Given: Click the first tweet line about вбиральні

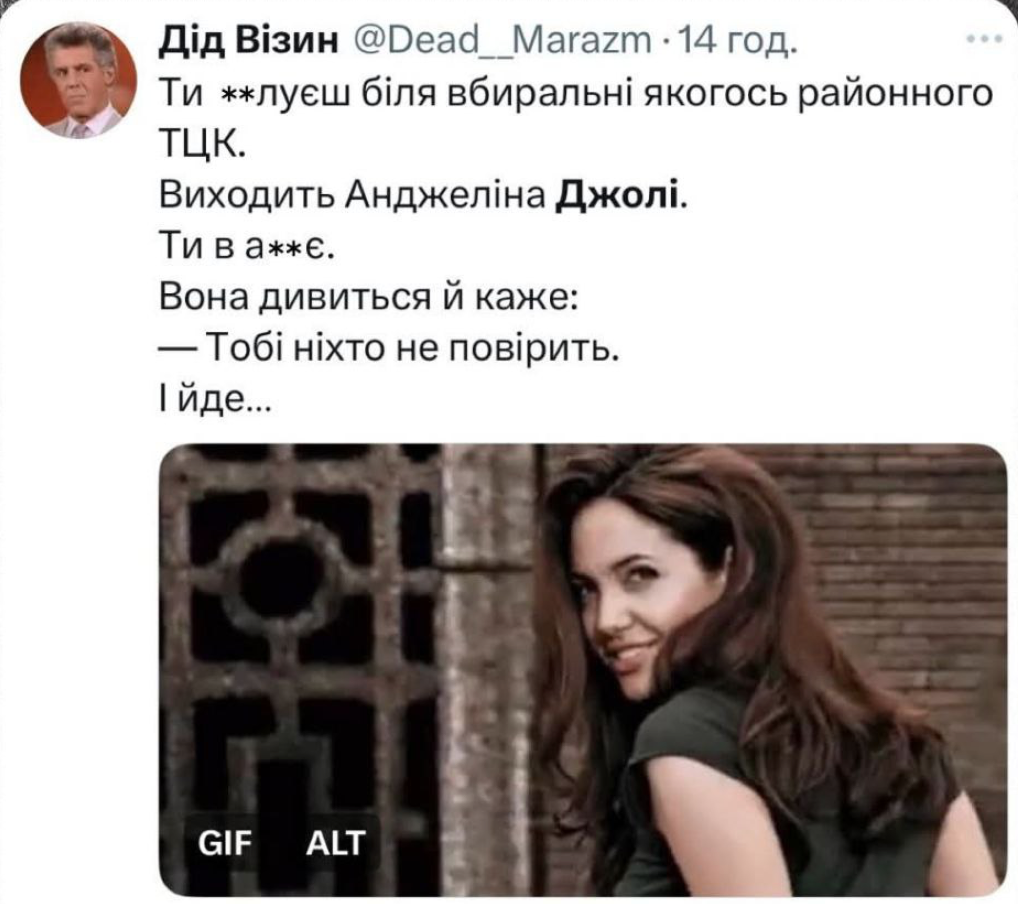Looking at the screenshot, I should [577, 94].
